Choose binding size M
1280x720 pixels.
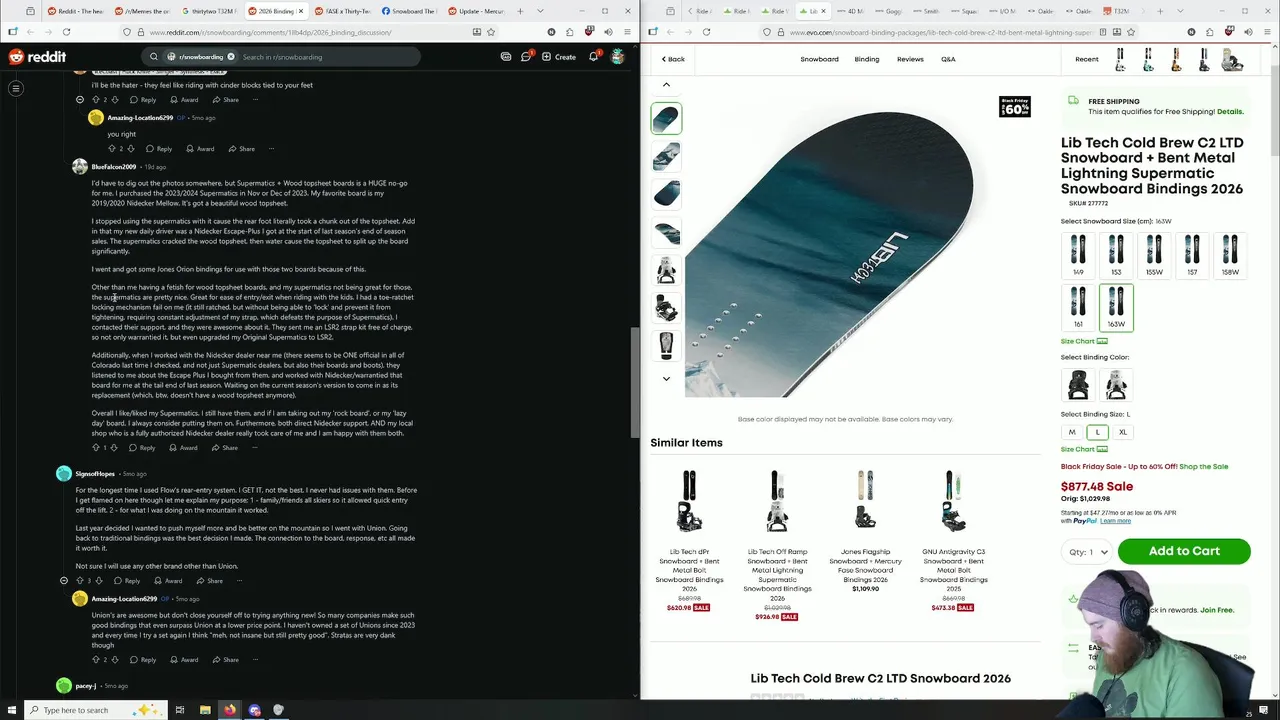click(x=1072, y=432)
